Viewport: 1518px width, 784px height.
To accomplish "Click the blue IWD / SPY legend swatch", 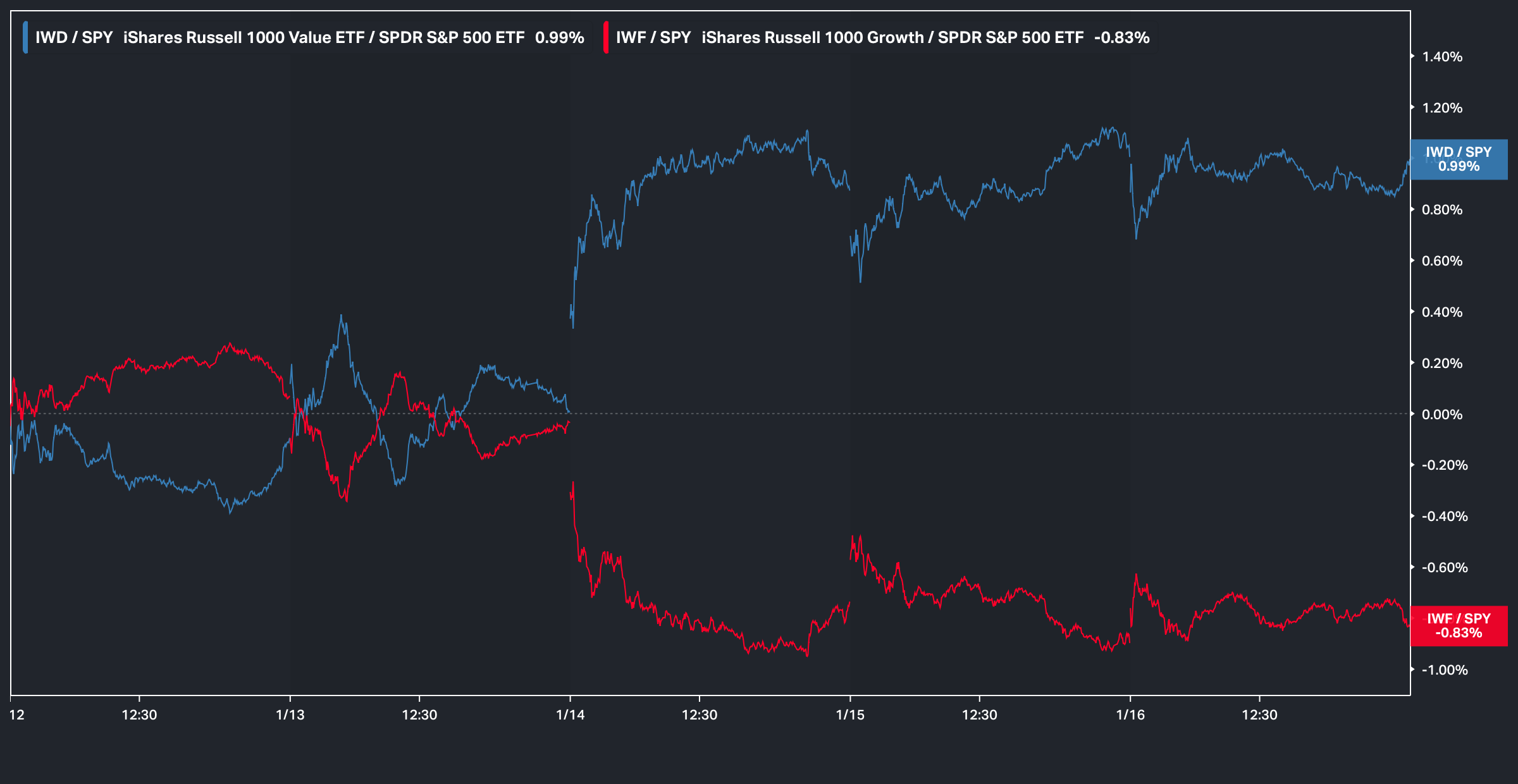I will [x=25, y=37].
